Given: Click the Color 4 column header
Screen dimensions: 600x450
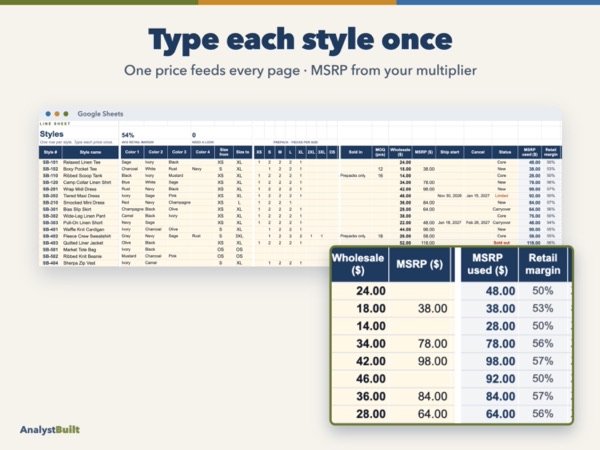Looking at the screenshot, I should pyautogui.click(x=203, y=152).
